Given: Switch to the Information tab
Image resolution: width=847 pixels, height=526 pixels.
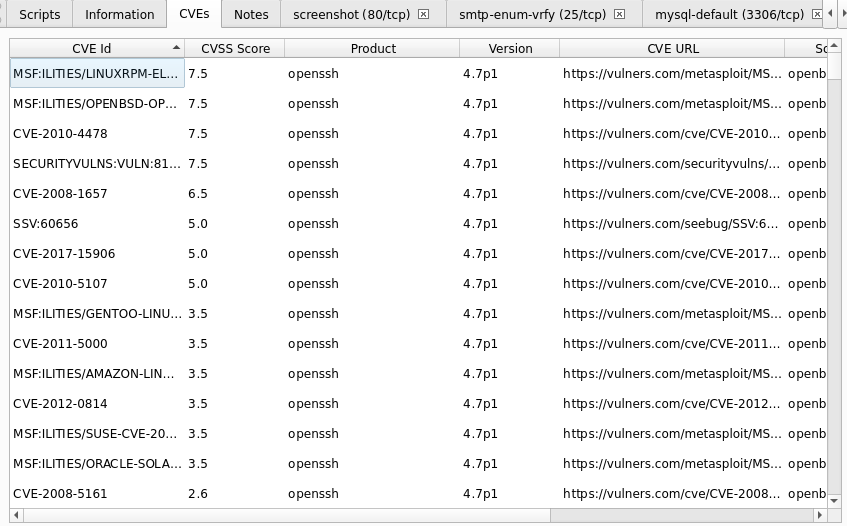Looking at the screenshot, I should point(119,15).
